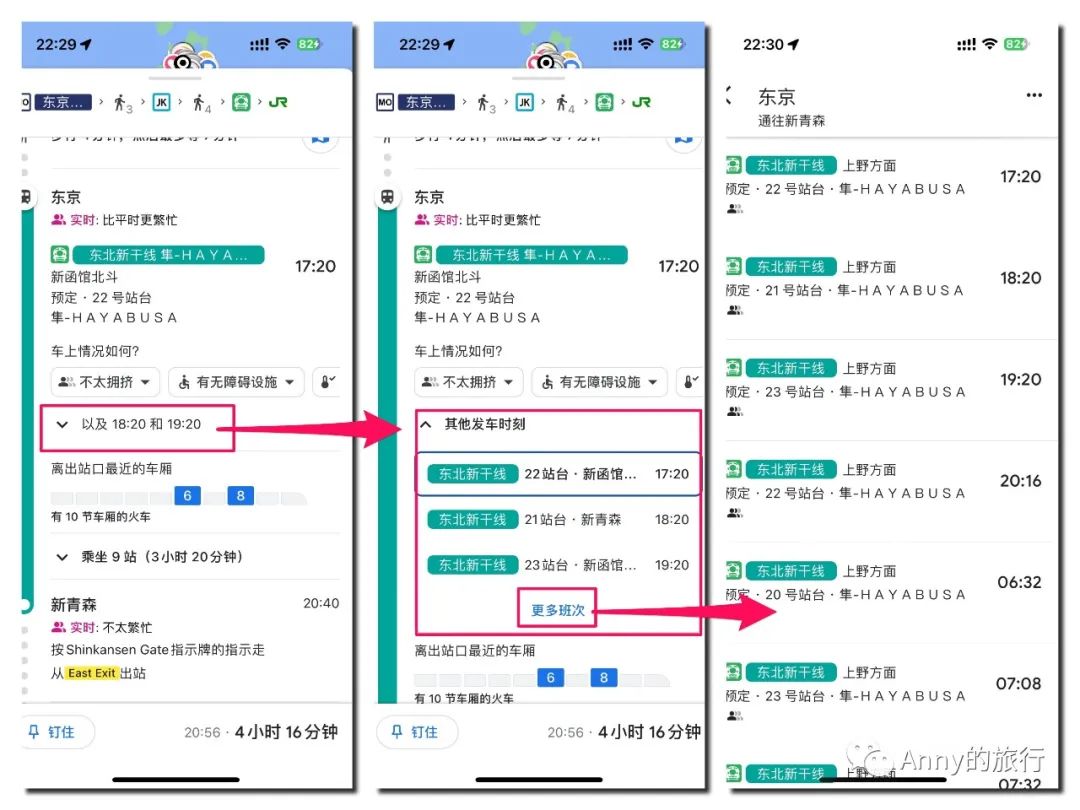Tap the JK line icon in left phone
The image size is (1080, 810).
click(161, 103)
